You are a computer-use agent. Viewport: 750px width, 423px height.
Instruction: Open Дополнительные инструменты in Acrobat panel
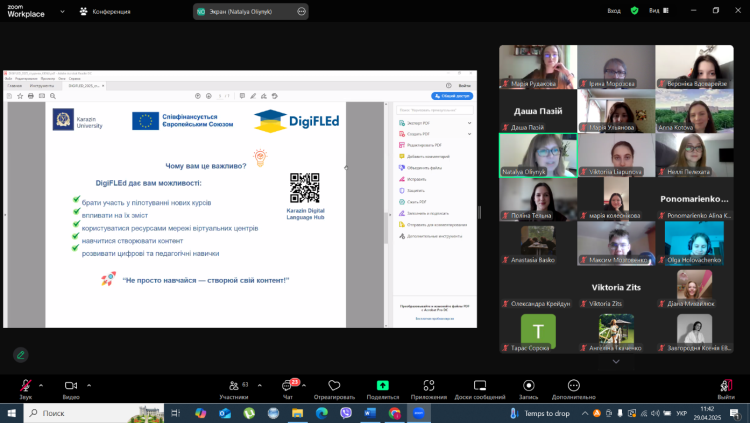point(430,236)
